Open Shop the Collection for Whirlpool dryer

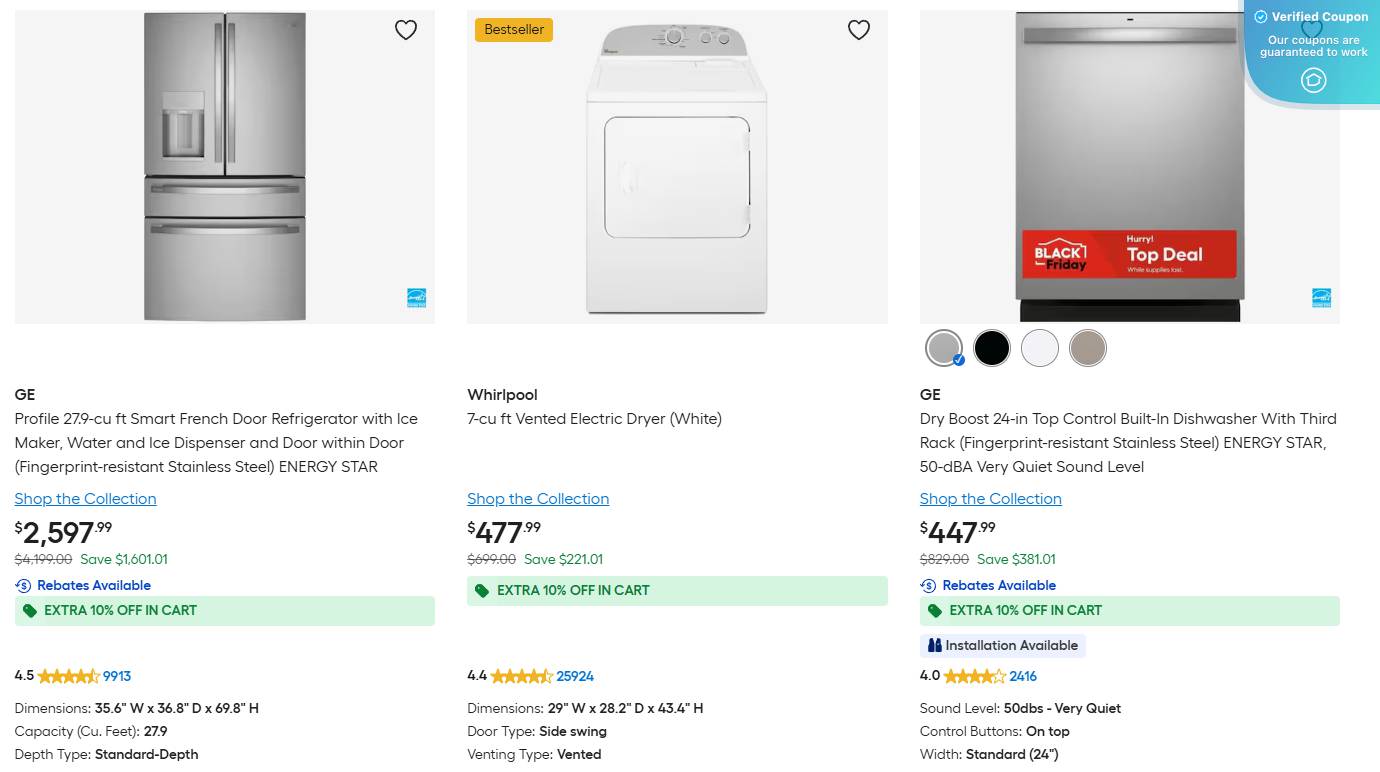coord(538,499)
